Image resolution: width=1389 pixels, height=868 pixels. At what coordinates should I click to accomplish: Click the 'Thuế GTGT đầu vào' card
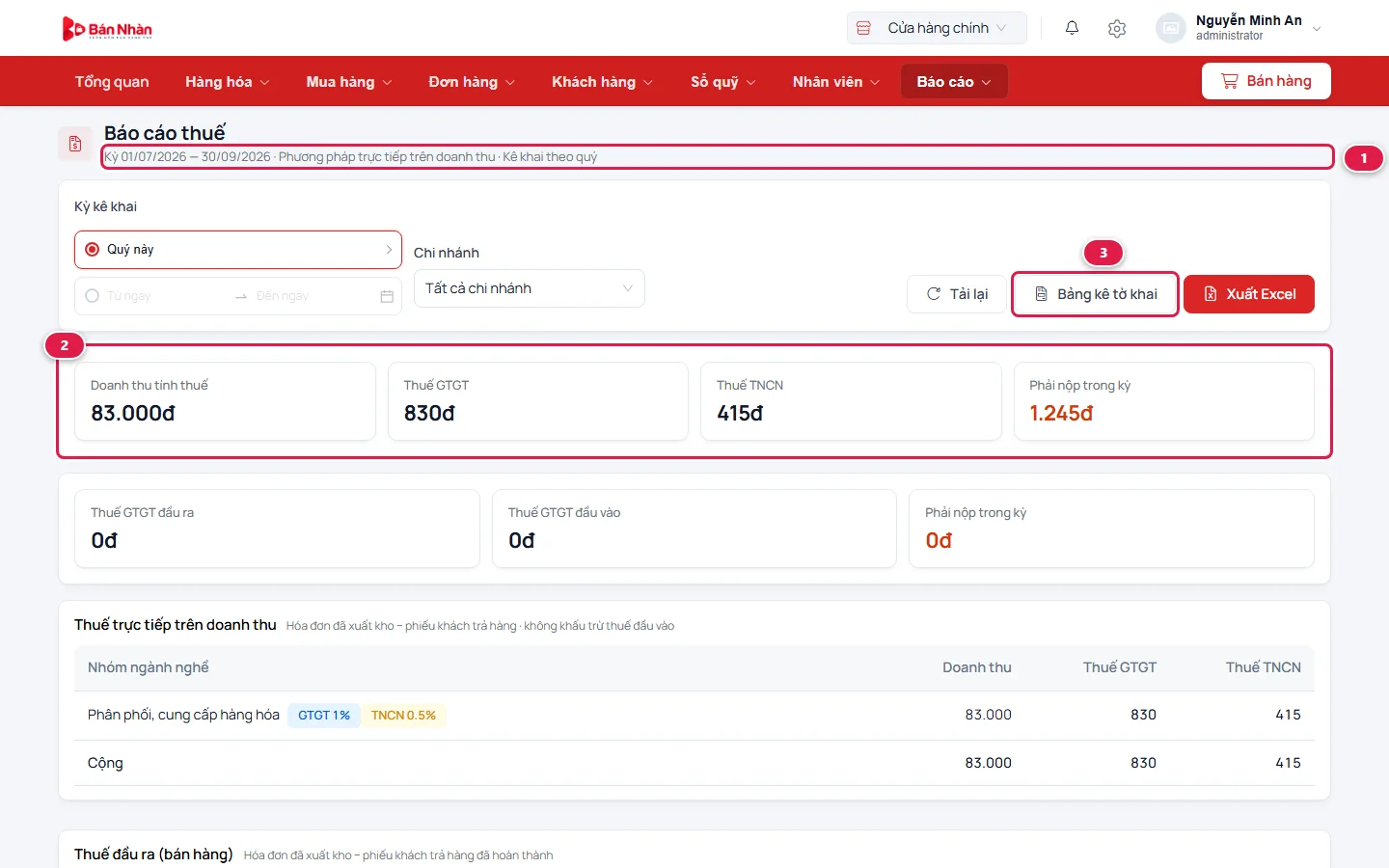pos(694,529)
